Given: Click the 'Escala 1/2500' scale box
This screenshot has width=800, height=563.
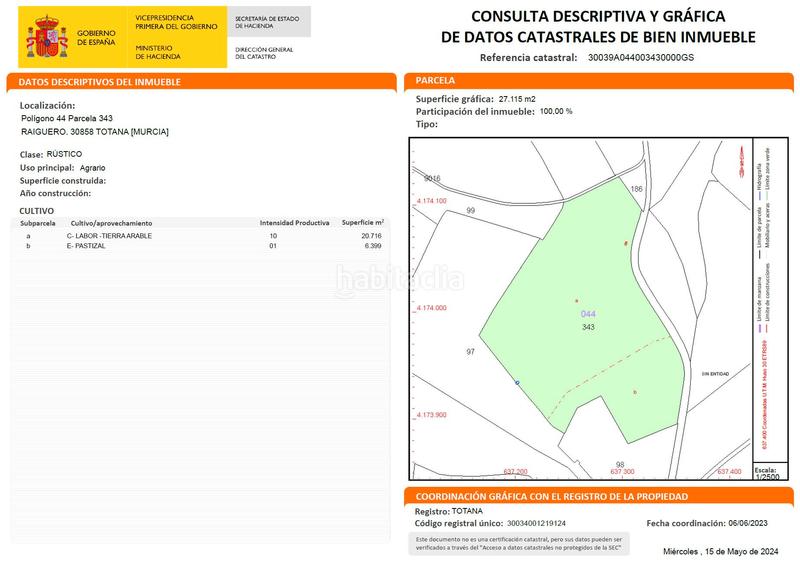Looking at the screenshot, I should click(767, 473).
